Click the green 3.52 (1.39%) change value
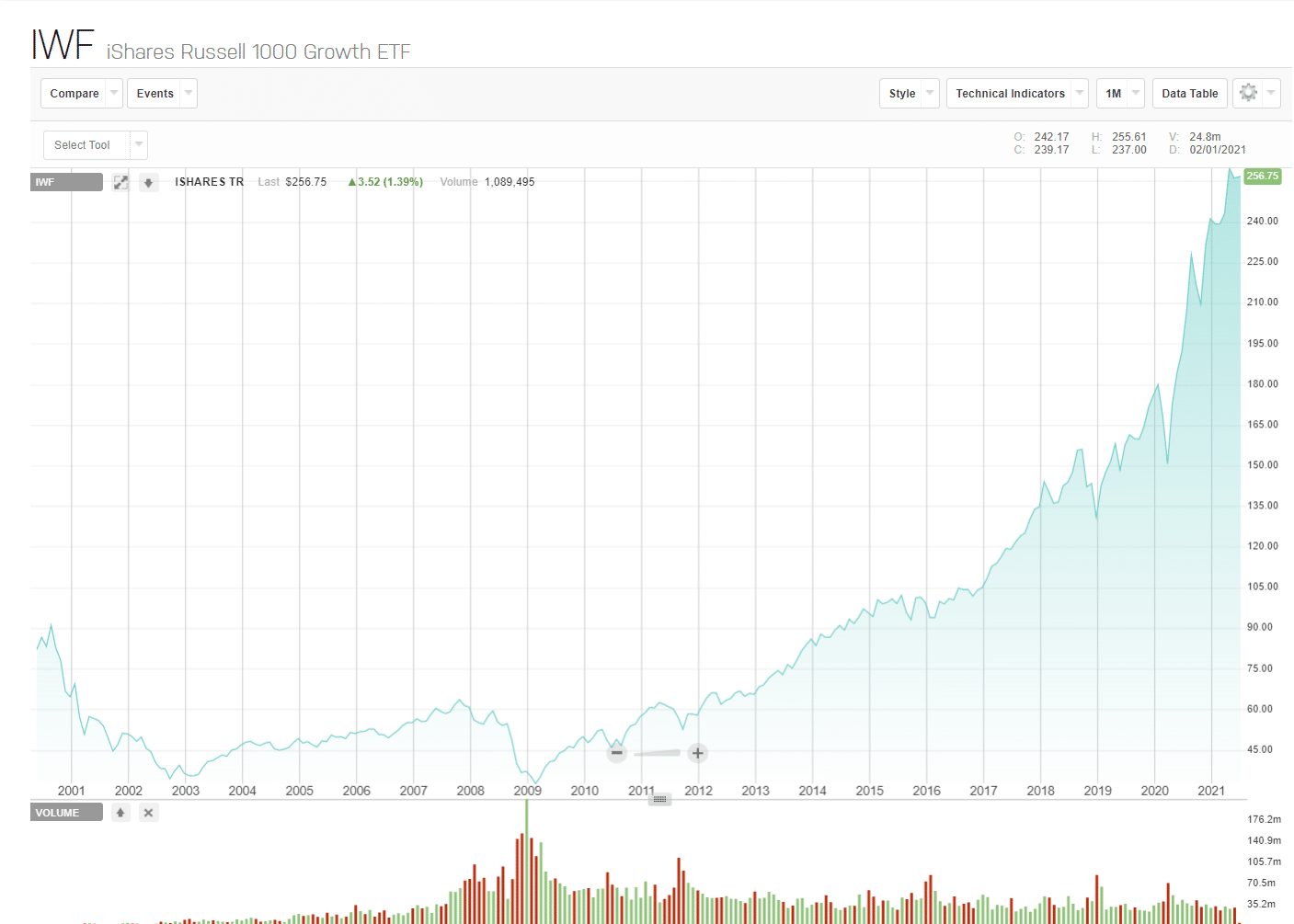 tap(385, 182)
